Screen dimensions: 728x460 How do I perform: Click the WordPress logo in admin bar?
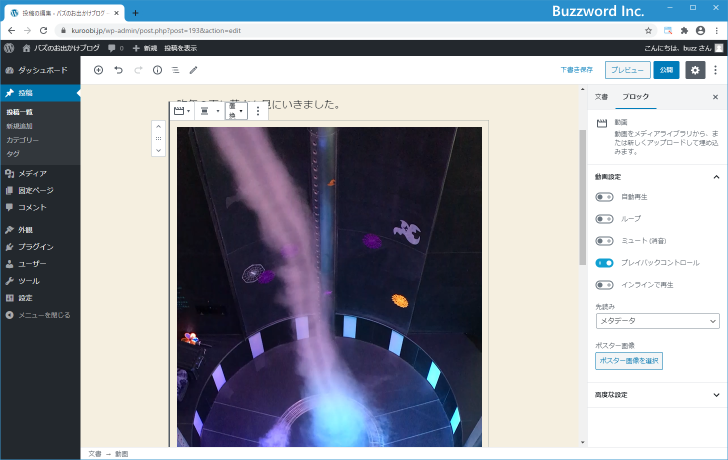tap(9, 48)
